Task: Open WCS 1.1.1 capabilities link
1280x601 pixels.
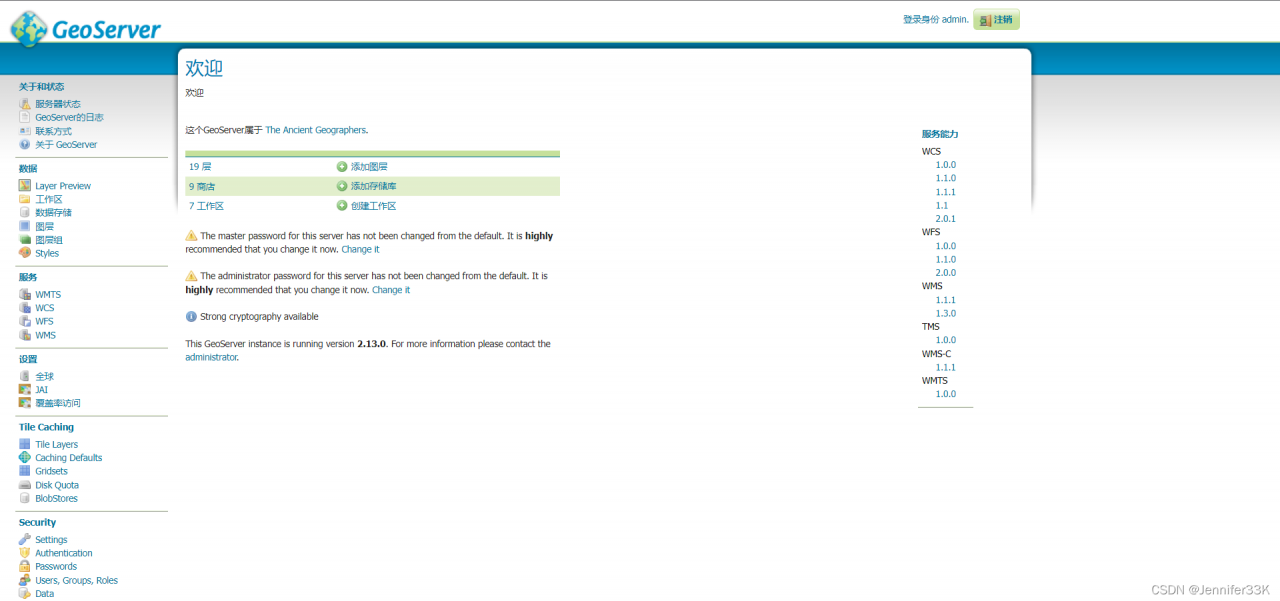Action: 946,192
